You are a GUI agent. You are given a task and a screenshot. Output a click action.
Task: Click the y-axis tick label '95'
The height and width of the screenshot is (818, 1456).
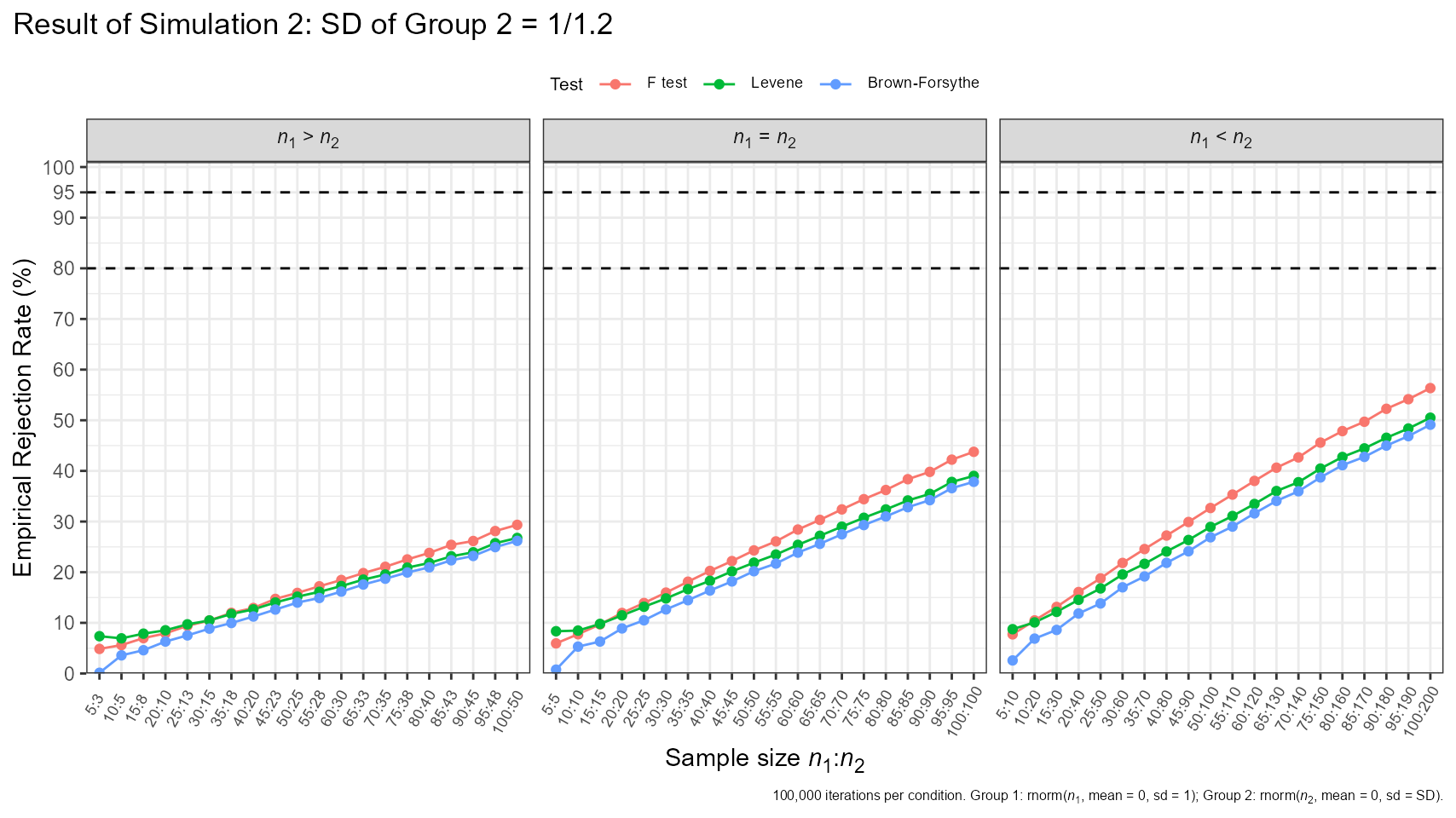pos(65,193)
